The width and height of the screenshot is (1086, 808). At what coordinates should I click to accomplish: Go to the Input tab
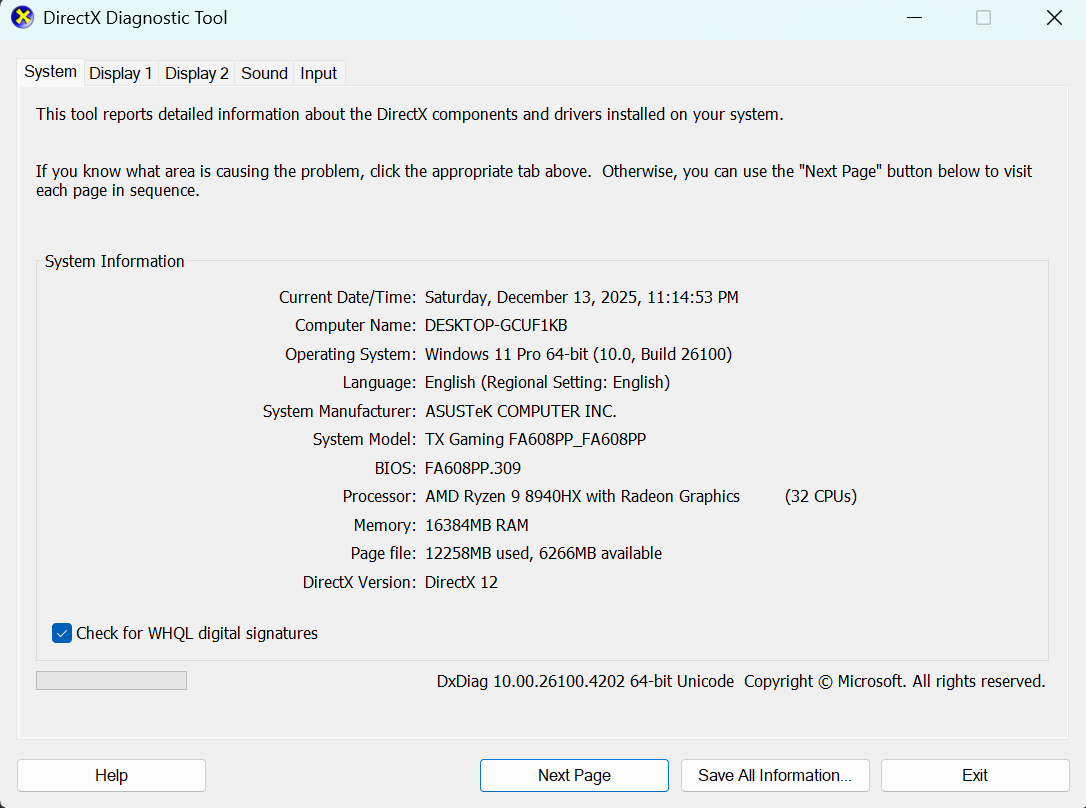point(318,73)
